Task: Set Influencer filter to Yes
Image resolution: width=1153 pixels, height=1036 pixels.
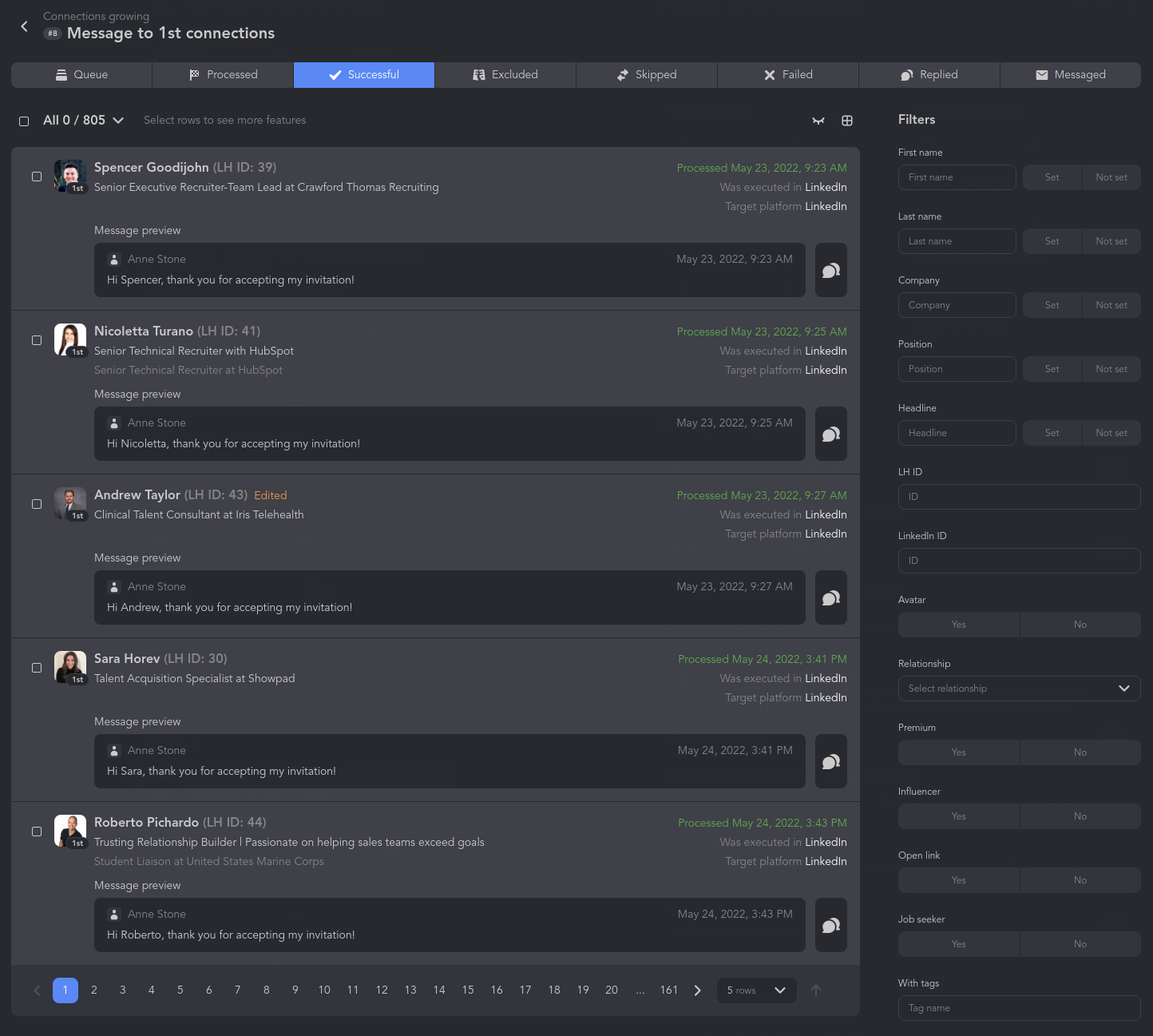Action: tap(959, 816)
